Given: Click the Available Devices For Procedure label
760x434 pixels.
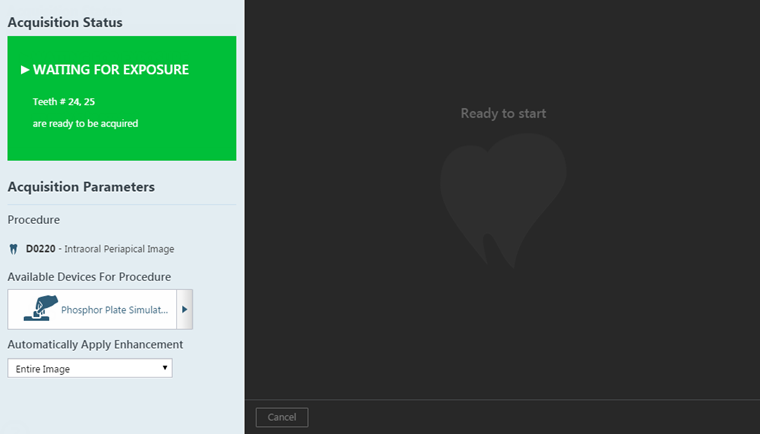Looking at the screenshot, I should 89,276.
